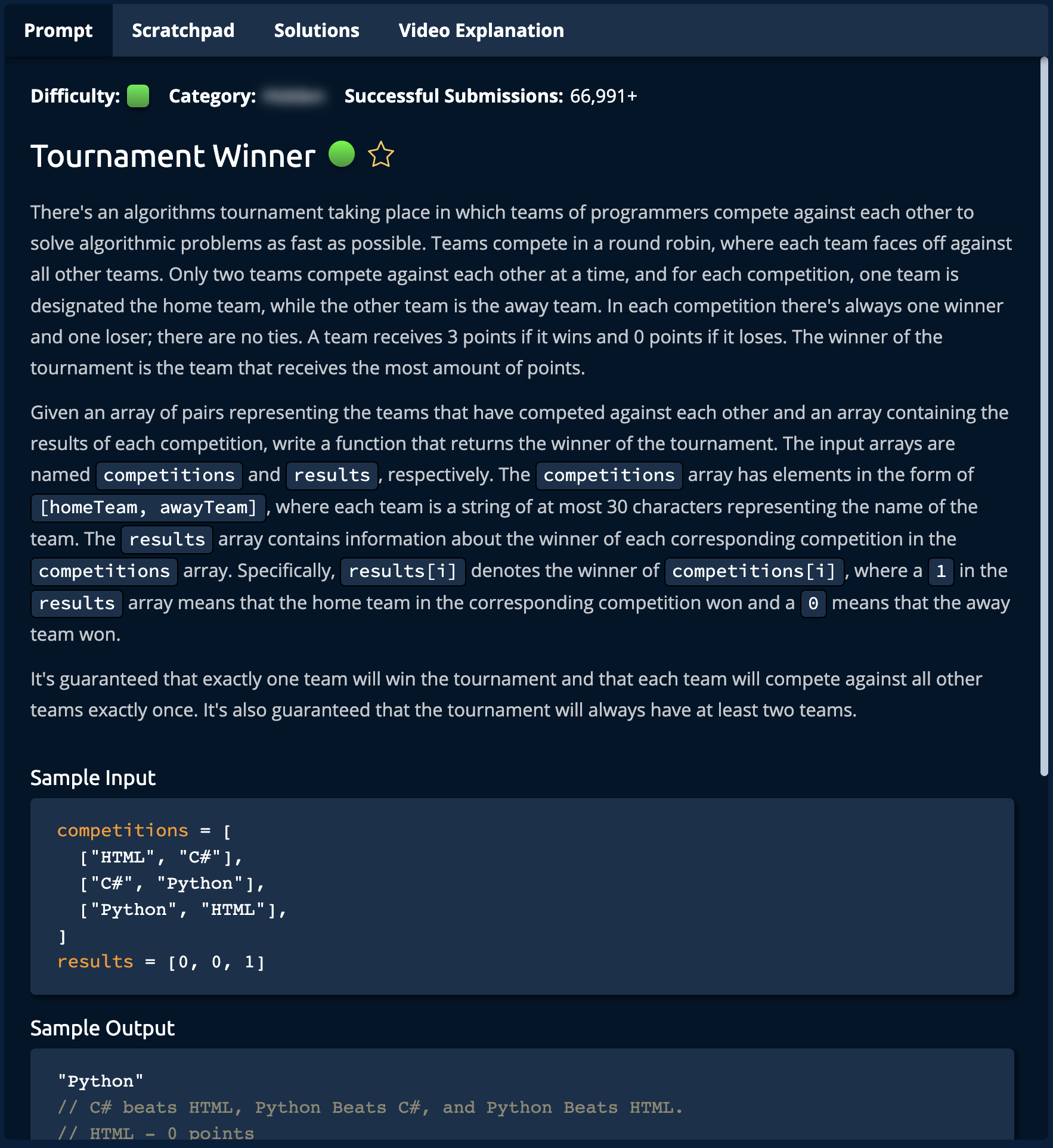Click the blurred Category value

click(x=295, y=96)
